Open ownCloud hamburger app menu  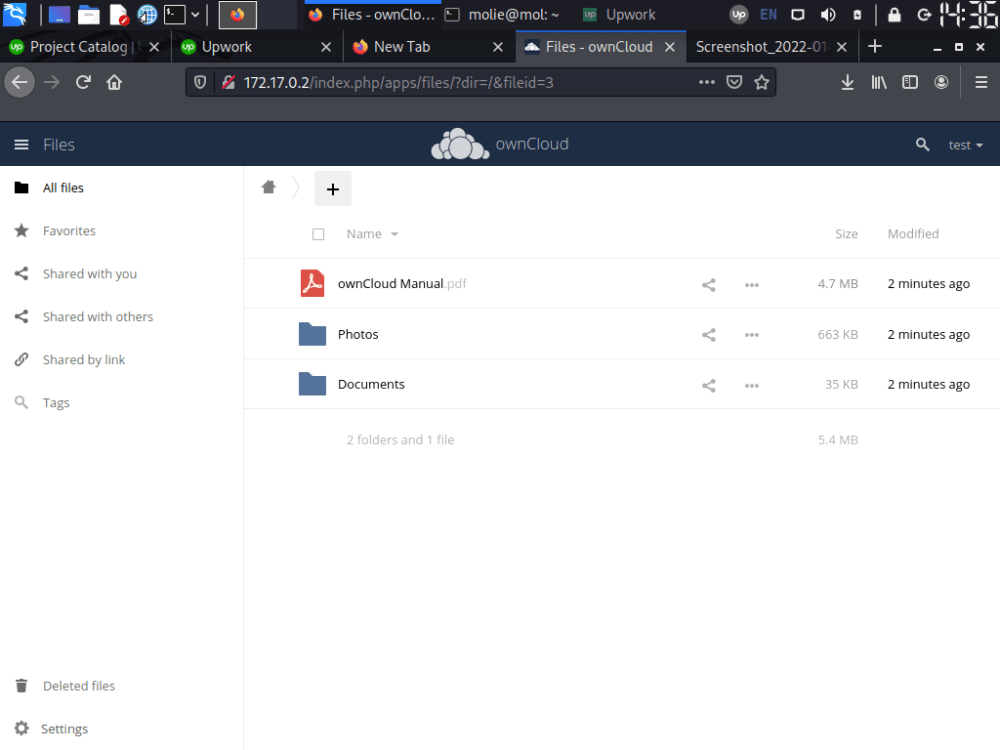(22, 145)
